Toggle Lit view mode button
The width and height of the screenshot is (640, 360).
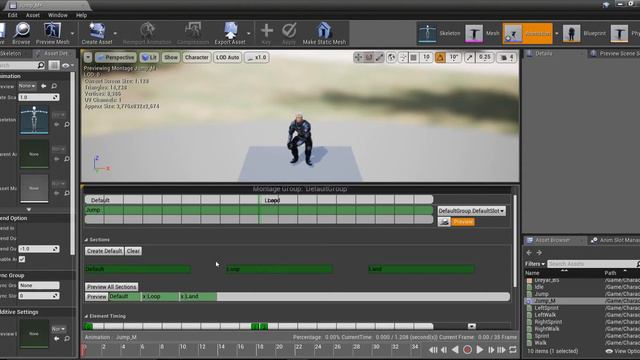coord(149,58)
